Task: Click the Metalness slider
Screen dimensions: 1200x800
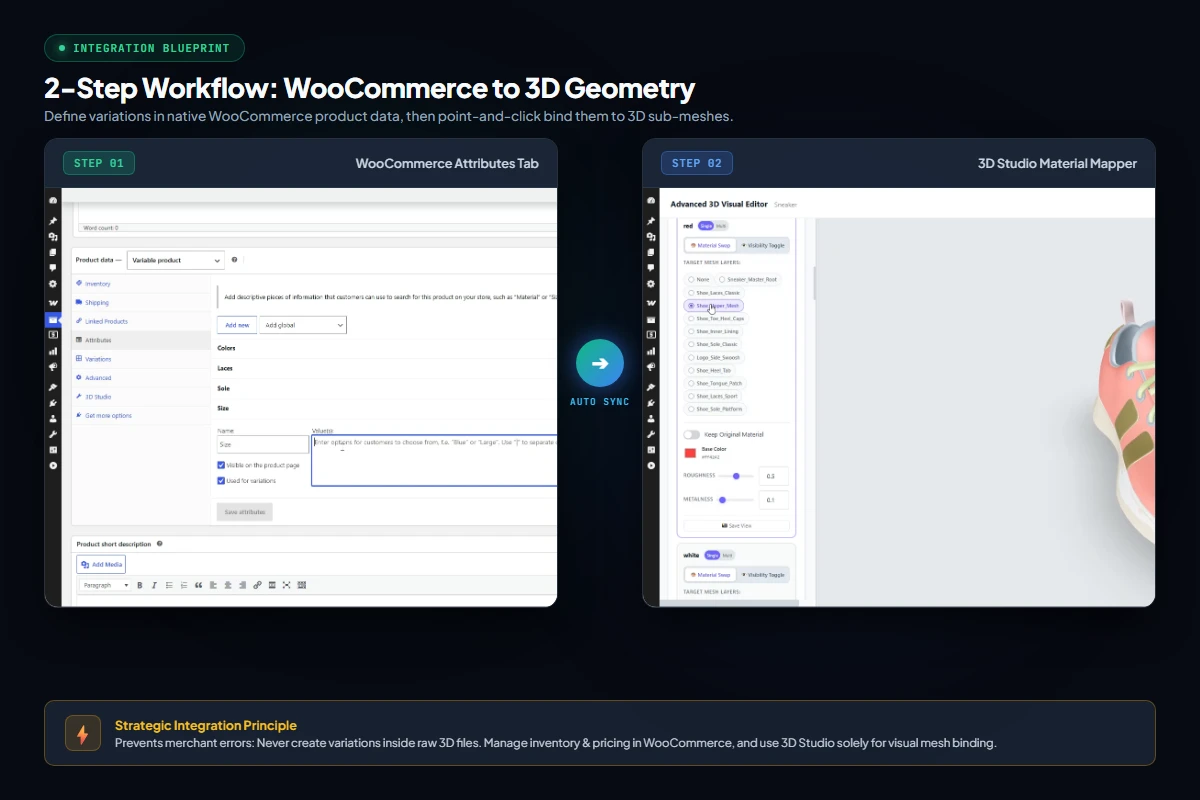Action: click(736, 500)
